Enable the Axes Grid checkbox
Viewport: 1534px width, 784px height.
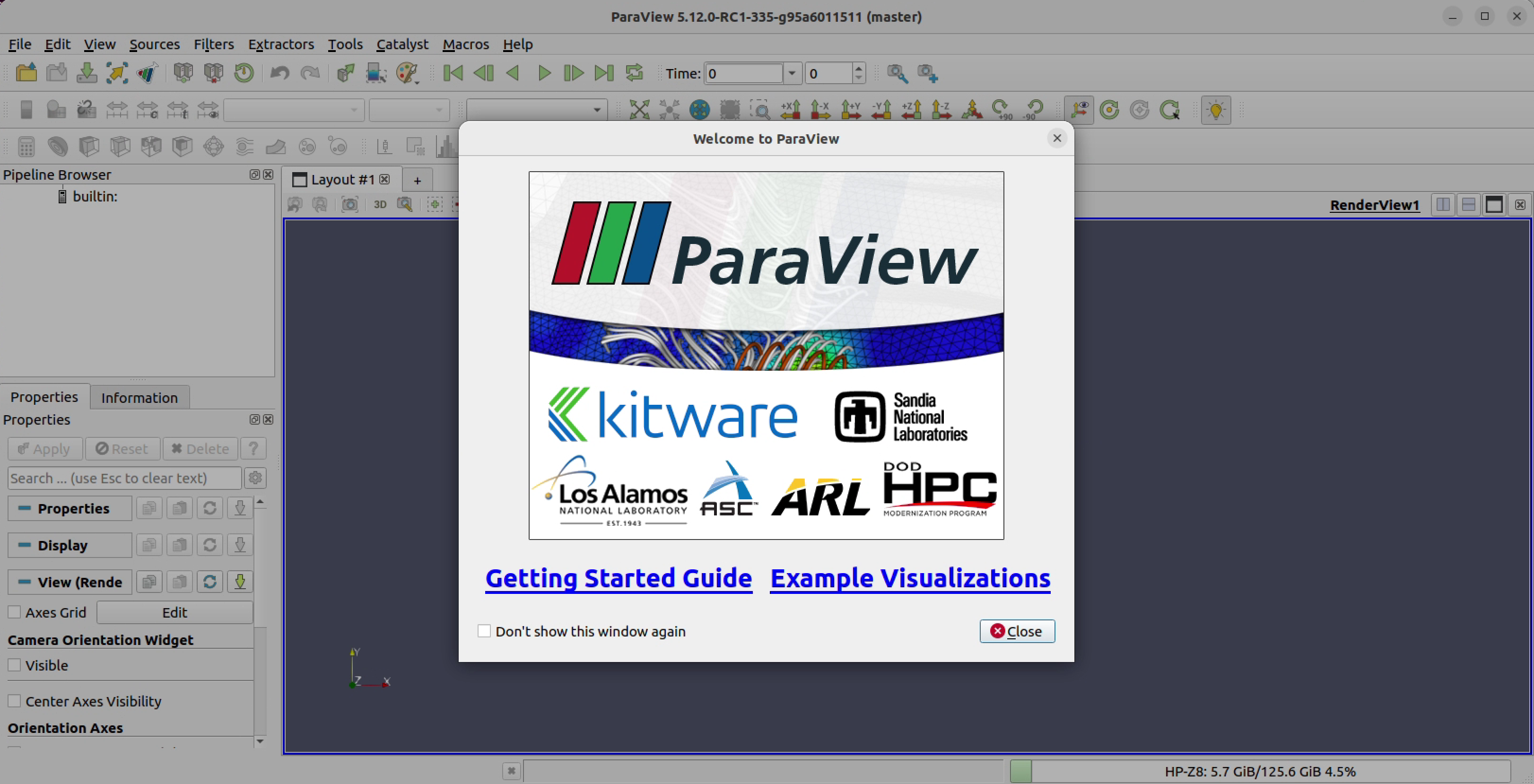tap(14, 612)
